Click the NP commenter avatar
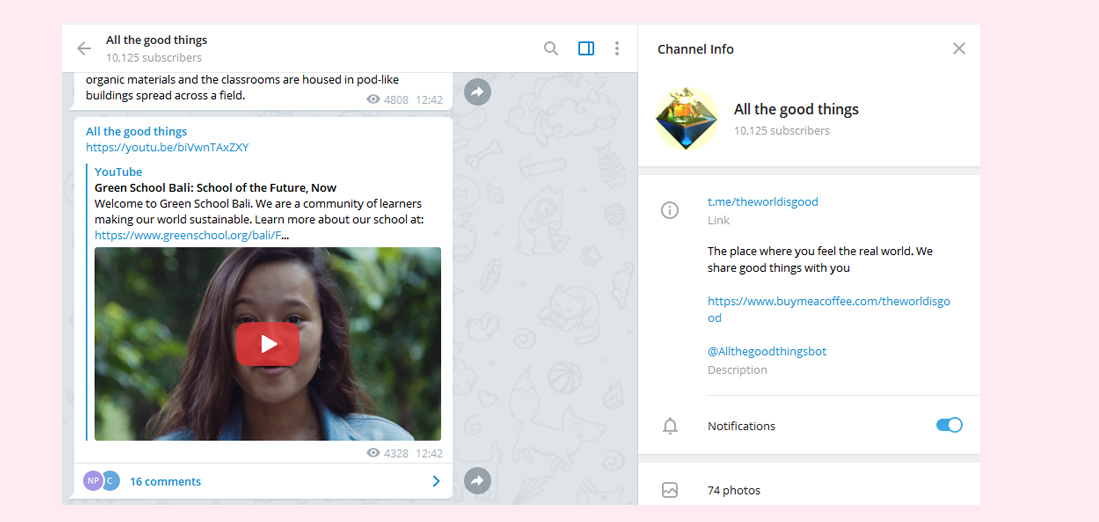Image resolution: width=1099 pixels, height=522 pixels. coord(93,481)
